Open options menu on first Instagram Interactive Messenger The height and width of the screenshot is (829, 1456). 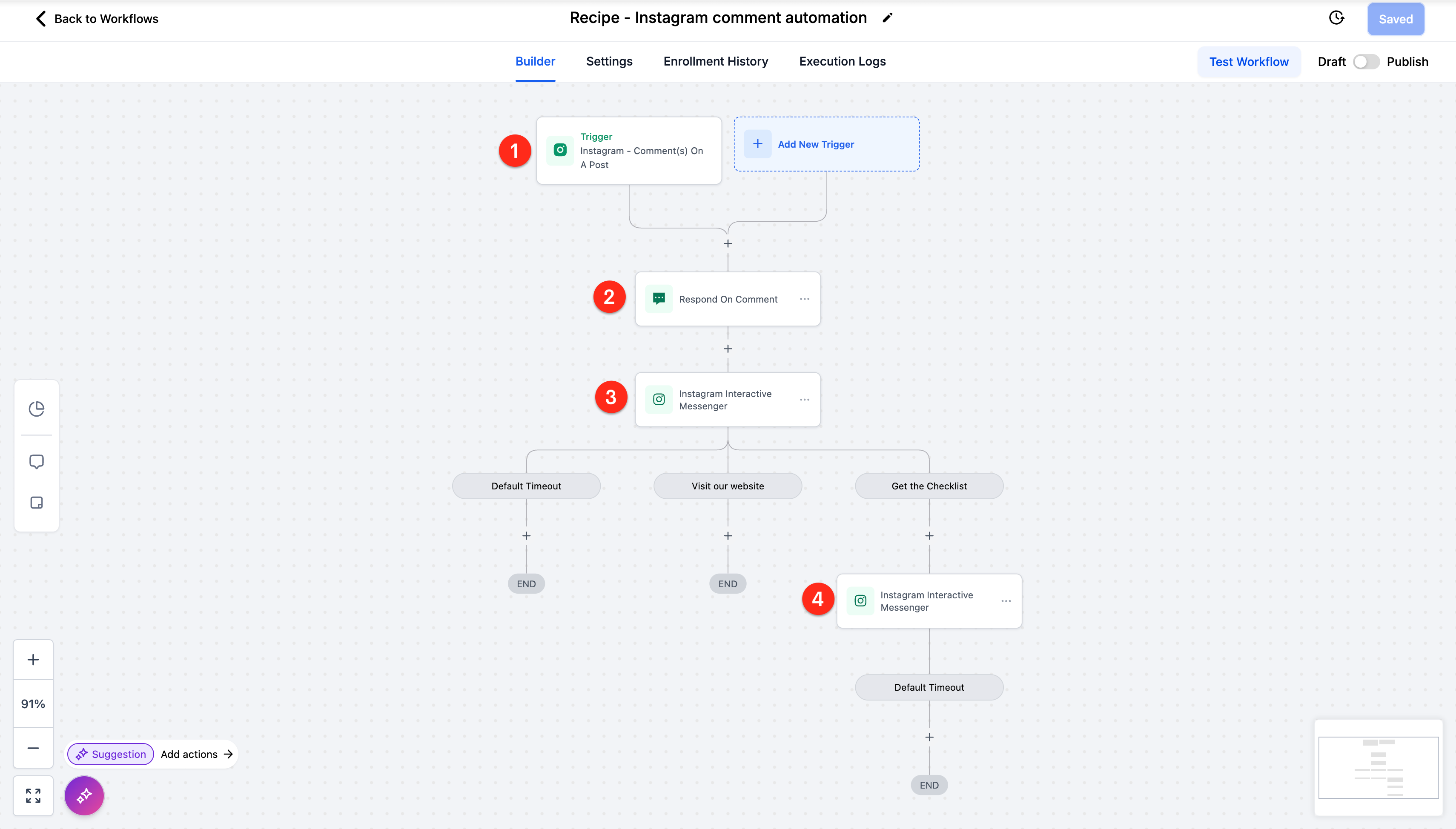point(805,400)
